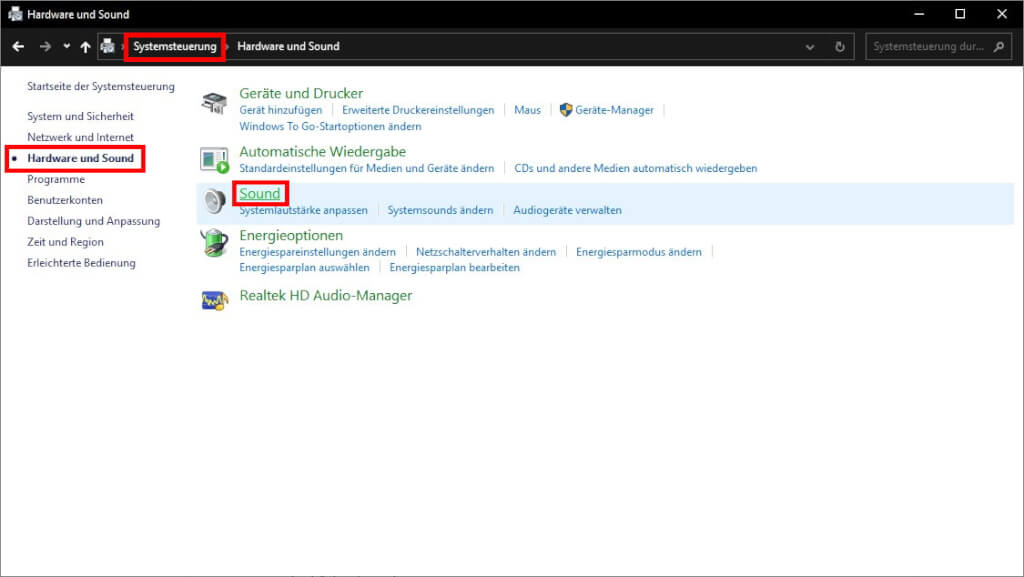Open Darstellung und Anpassung category

pyautogui.click(x=93, y=221)
